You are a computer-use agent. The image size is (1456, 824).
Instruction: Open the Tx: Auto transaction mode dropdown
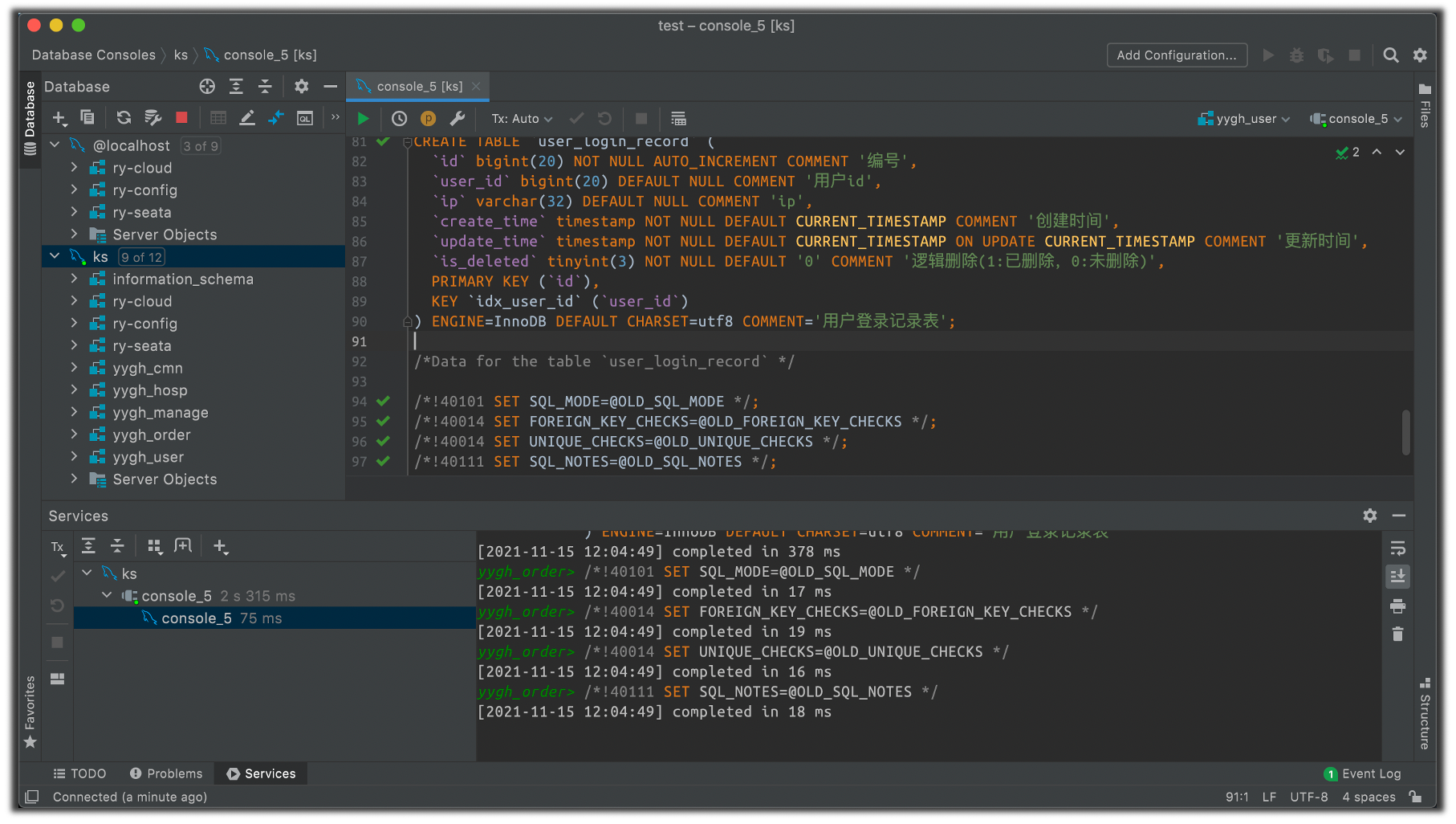[x=522, y=119]
